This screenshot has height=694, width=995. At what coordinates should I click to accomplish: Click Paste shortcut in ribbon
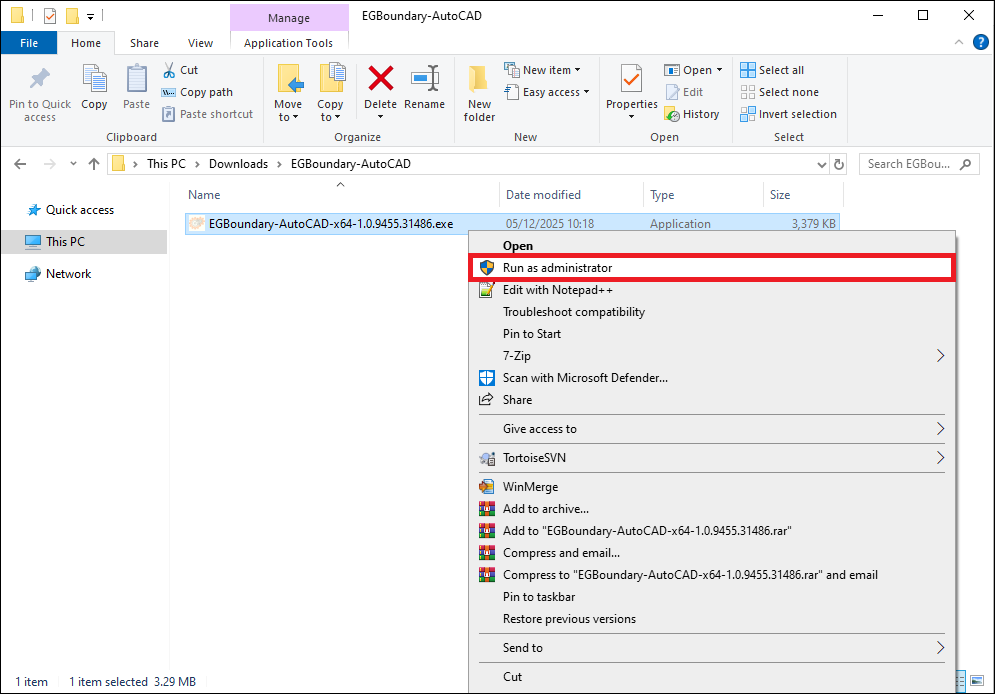click(x=208, y=114)
